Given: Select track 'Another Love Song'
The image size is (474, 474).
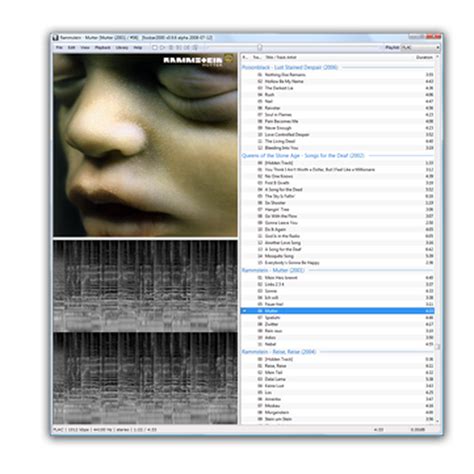Looking at the screenshot, I should point(337,243).
